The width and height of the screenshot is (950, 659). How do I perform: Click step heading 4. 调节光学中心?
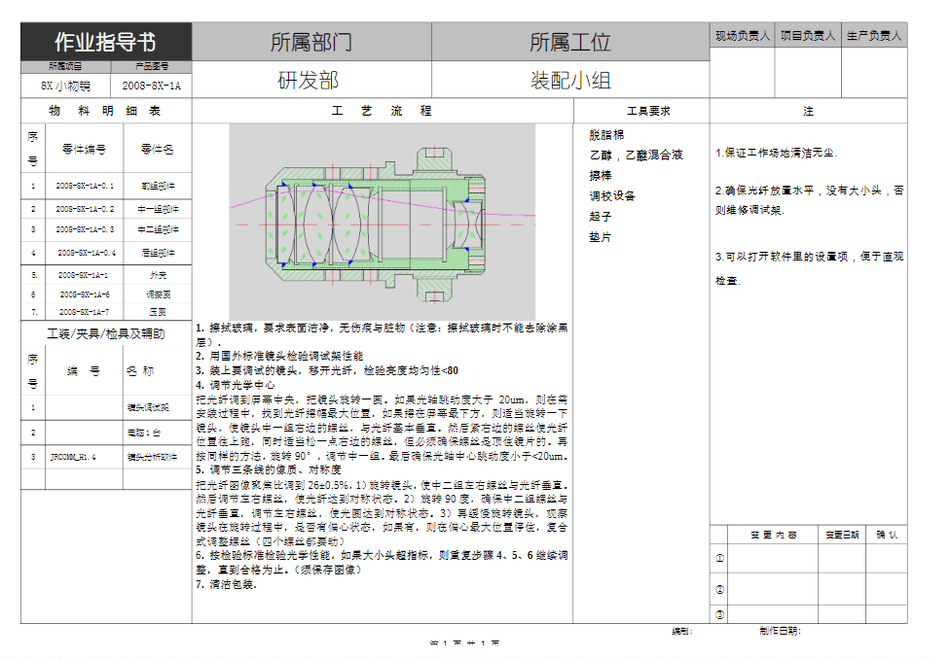[x=236, y=384]
